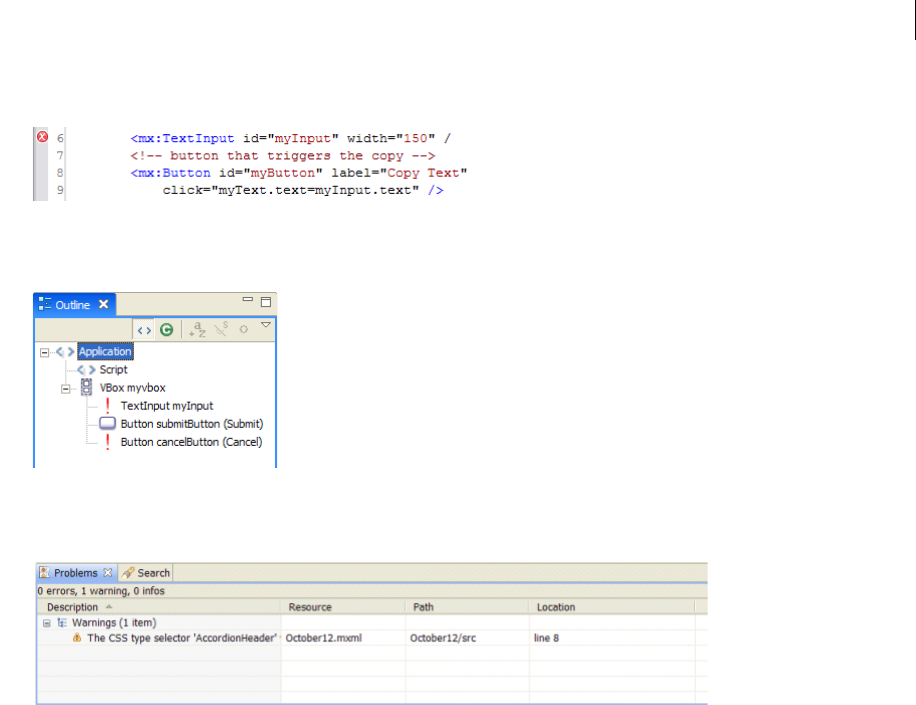Select Button submitButton (Submit) item

coord(192,424)
